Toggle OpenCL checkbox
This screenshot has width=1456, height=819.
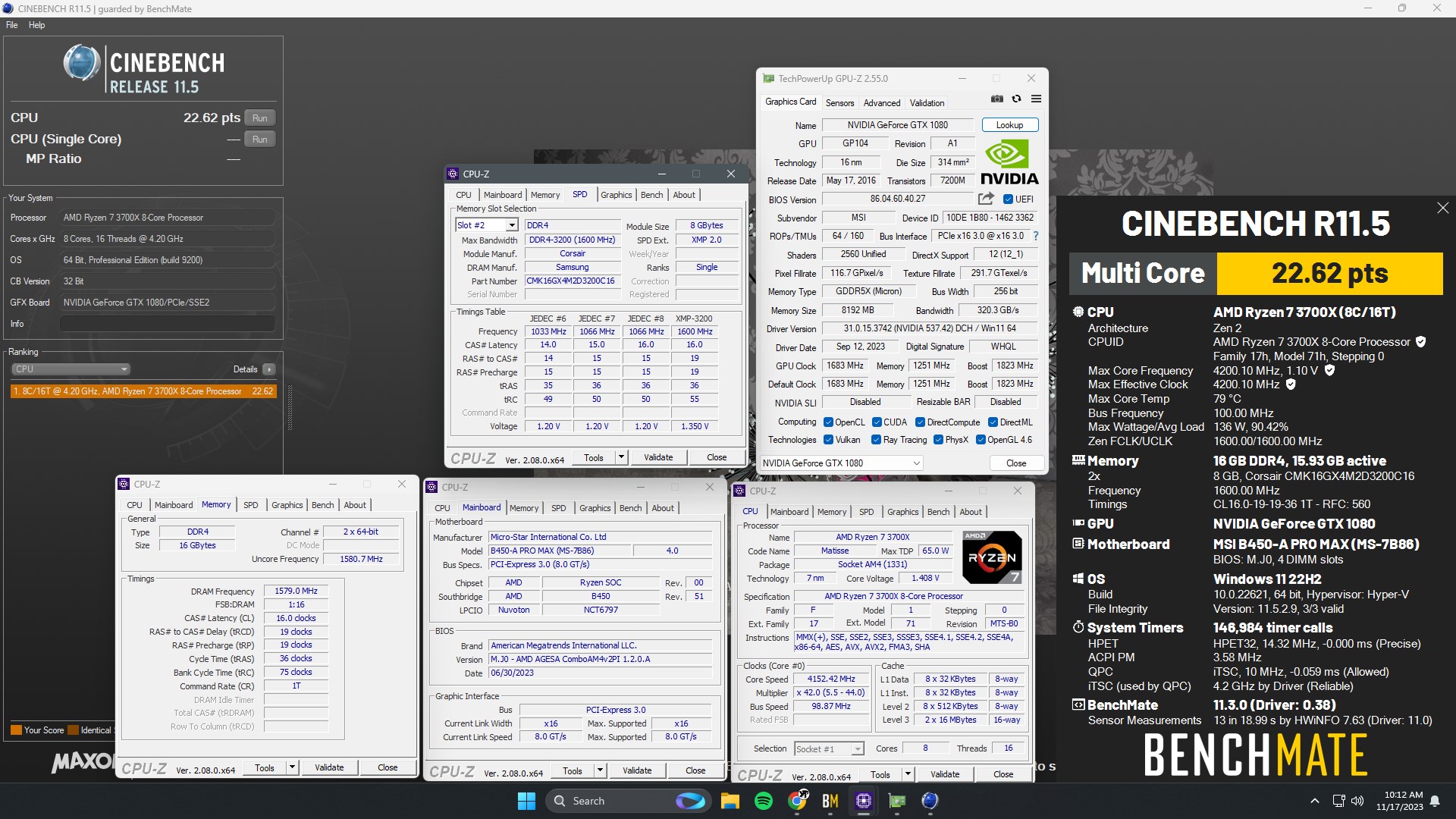(827, 422)
